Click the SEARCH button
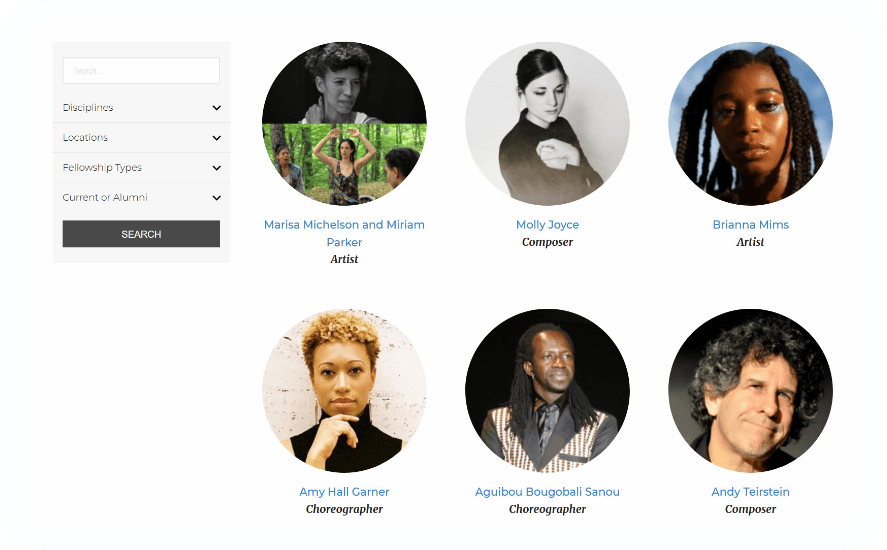887x550 pixels. (141, 234)
